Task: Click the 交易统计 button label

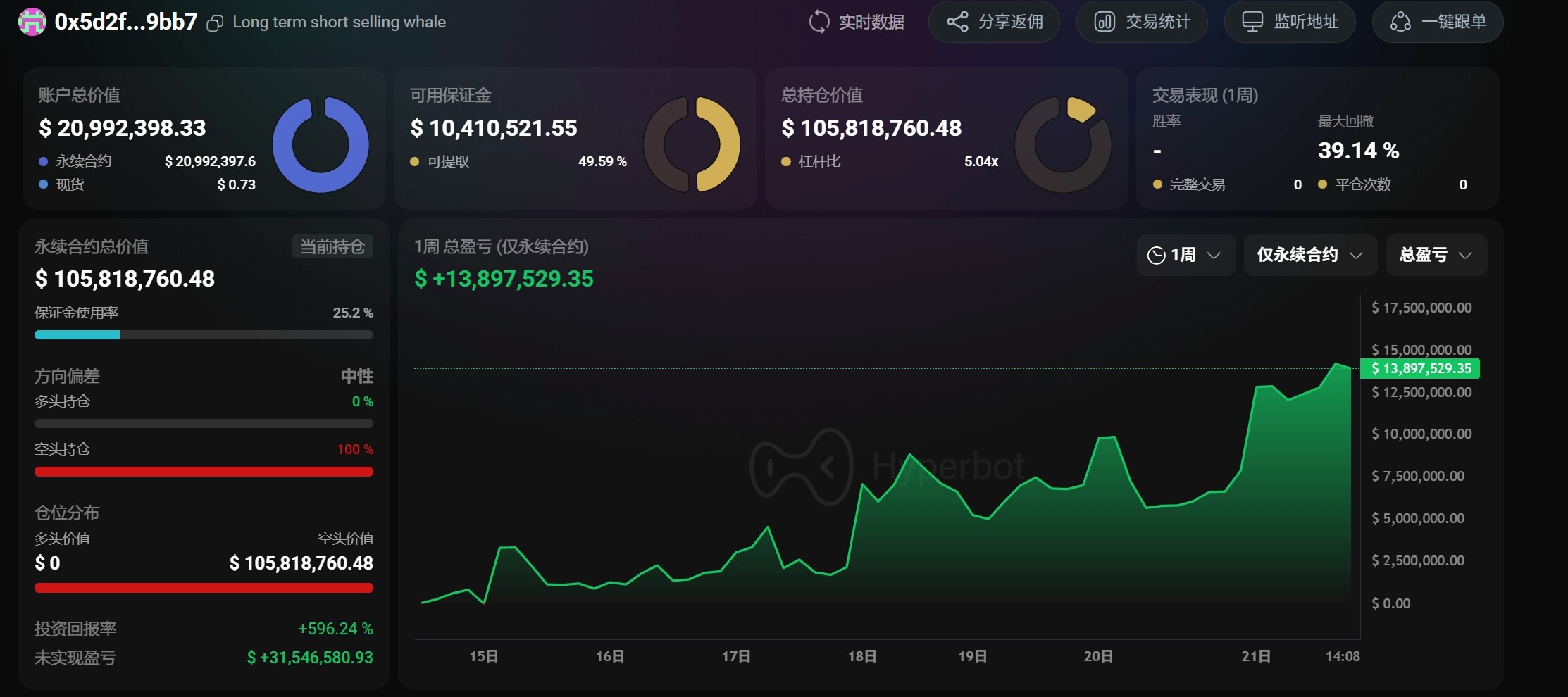Action: coord(1158,22)
